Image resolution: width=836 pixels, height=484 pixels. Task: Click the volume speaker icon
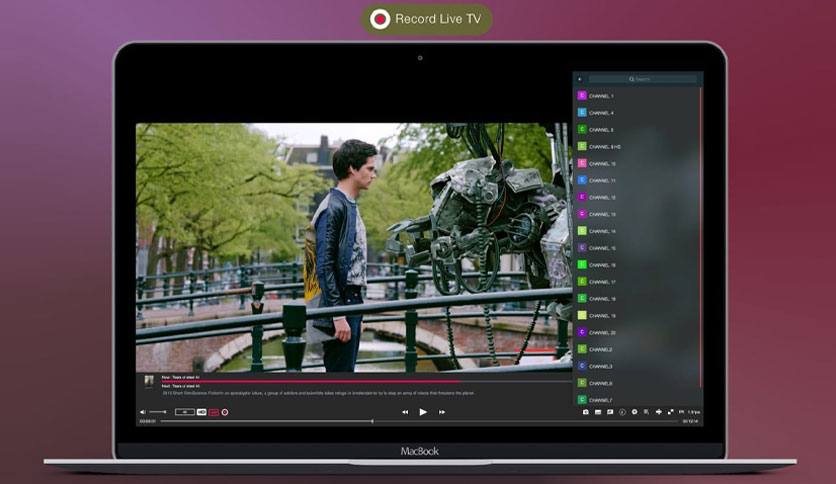pos(142,412)
